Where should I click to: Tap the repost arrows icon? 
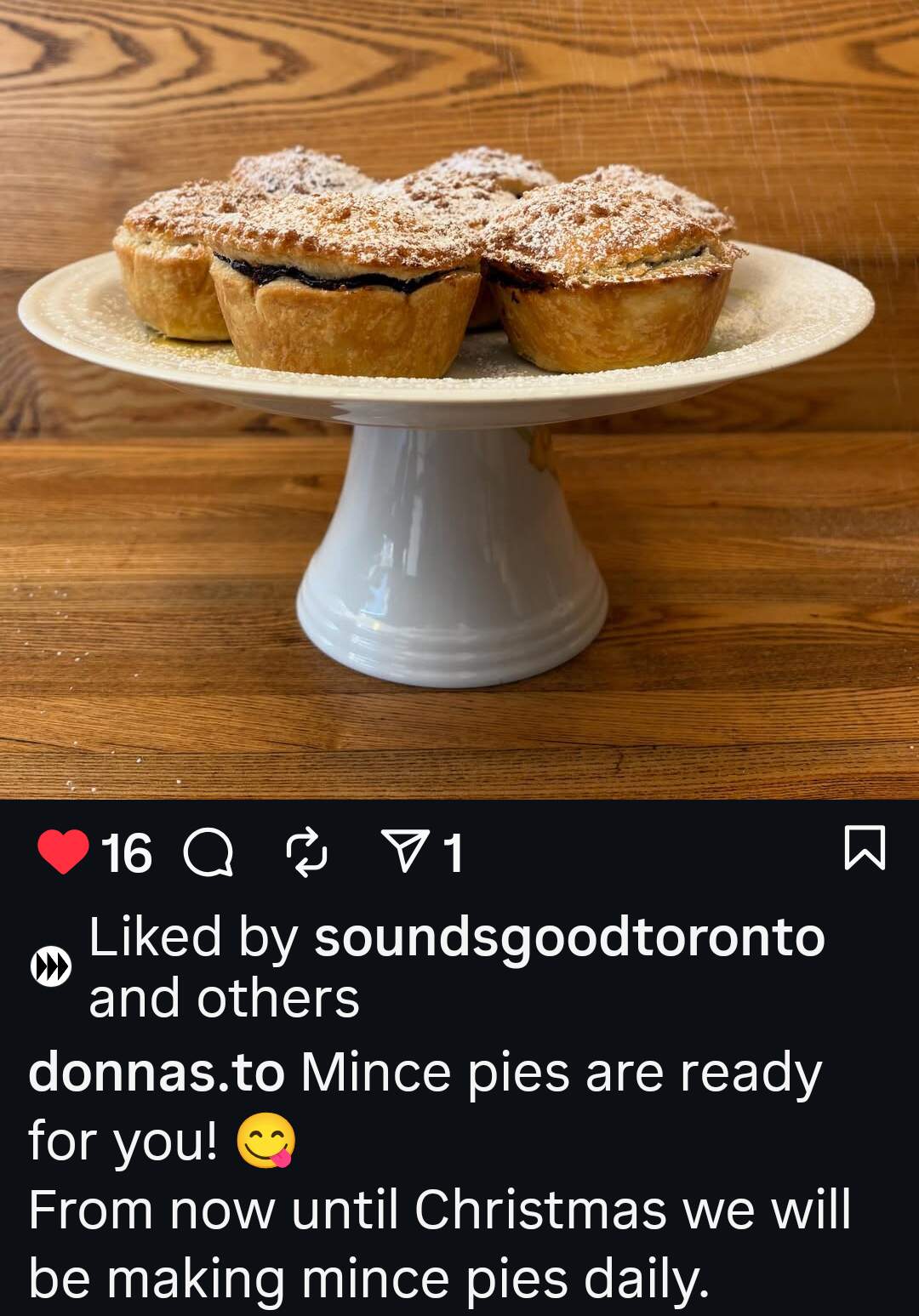[306, 852]
